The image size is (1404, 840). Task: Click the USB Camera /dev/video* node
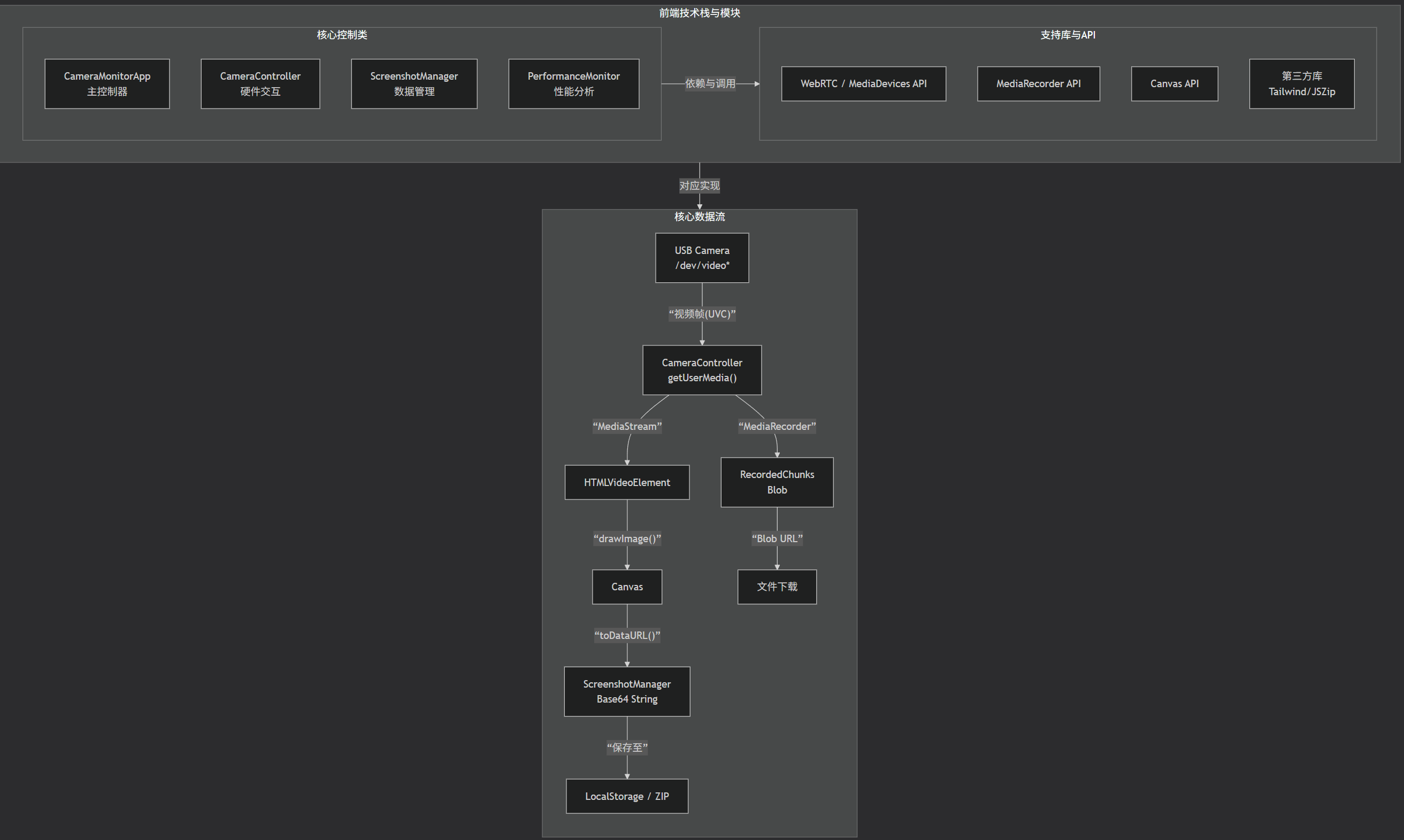702,258
